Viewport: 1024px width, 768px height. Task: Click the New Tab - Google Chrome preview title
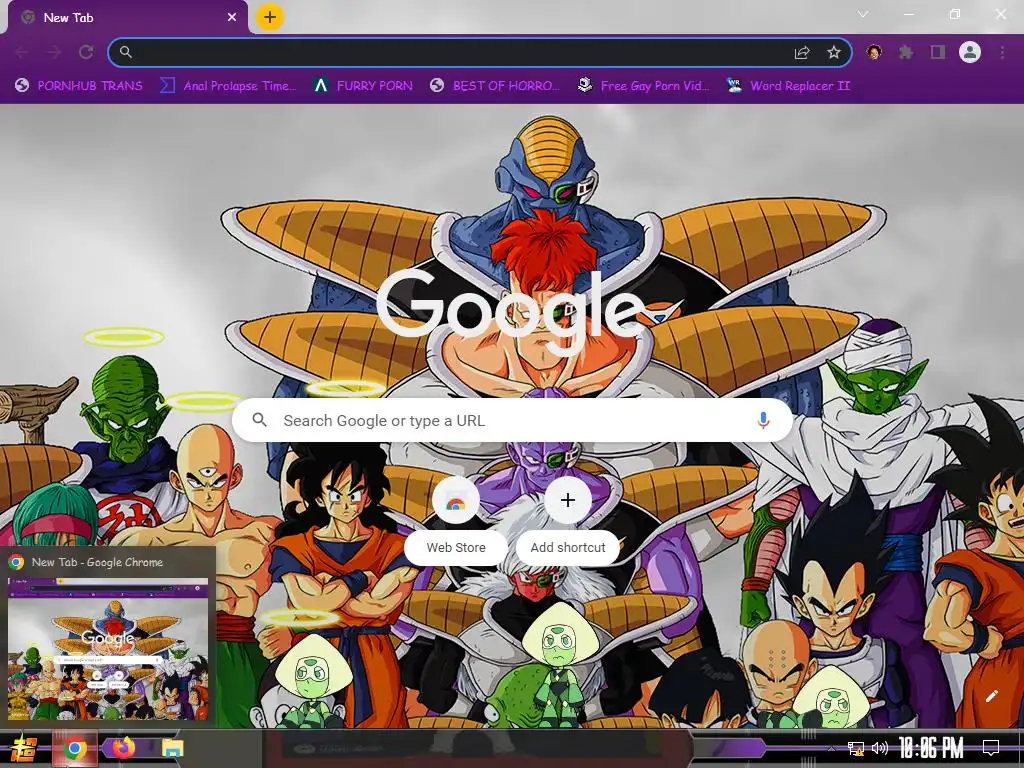tap(97, 562)
